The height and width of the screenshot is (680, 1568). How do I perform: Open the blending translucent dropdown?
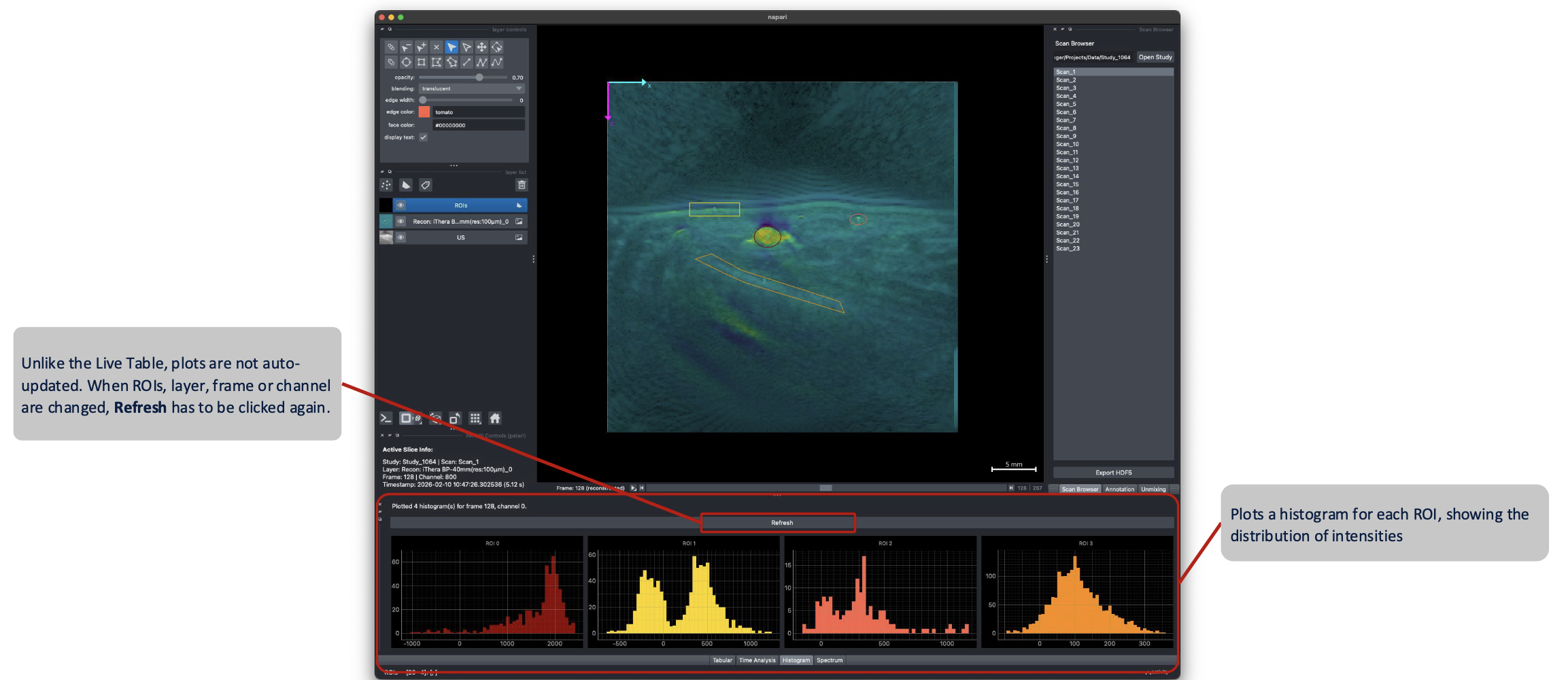point(471,88)
